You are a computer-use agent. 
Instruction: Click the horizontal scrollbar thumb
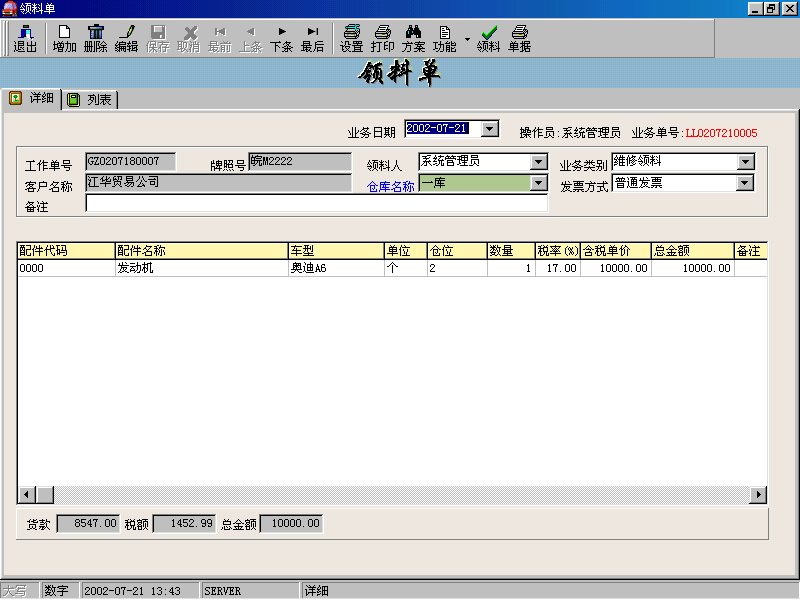(45, 494)
